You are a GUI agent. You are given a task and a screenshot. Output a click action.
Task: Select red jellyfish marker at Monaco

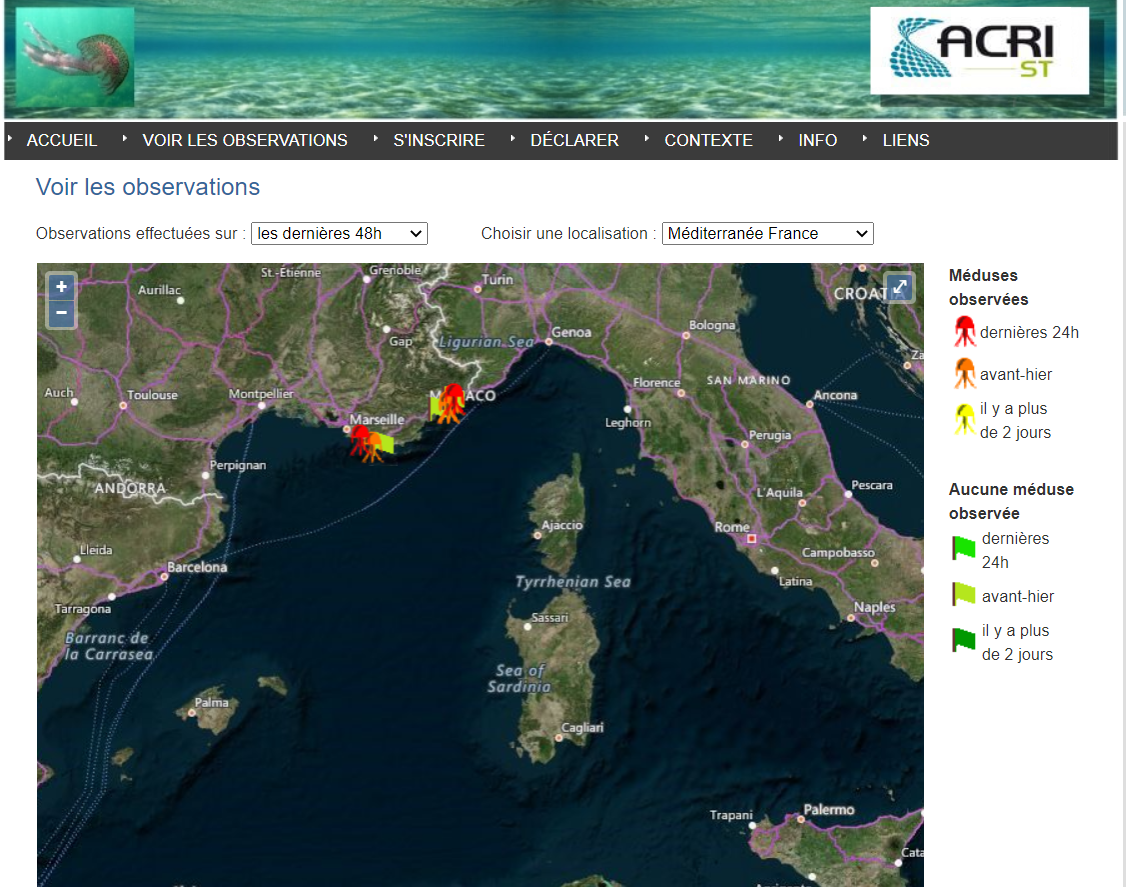453,393
